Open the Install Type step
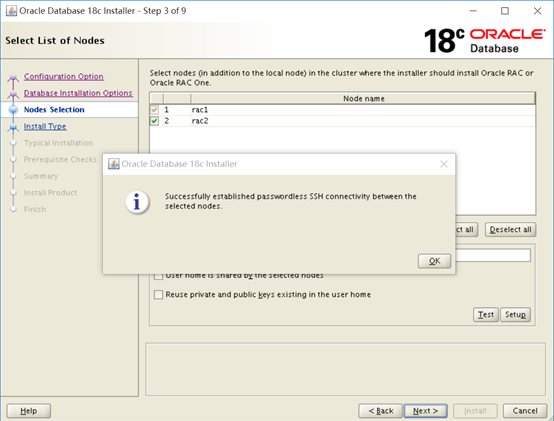This screenshot has width=554, height=421. click(x=45, y=126)
